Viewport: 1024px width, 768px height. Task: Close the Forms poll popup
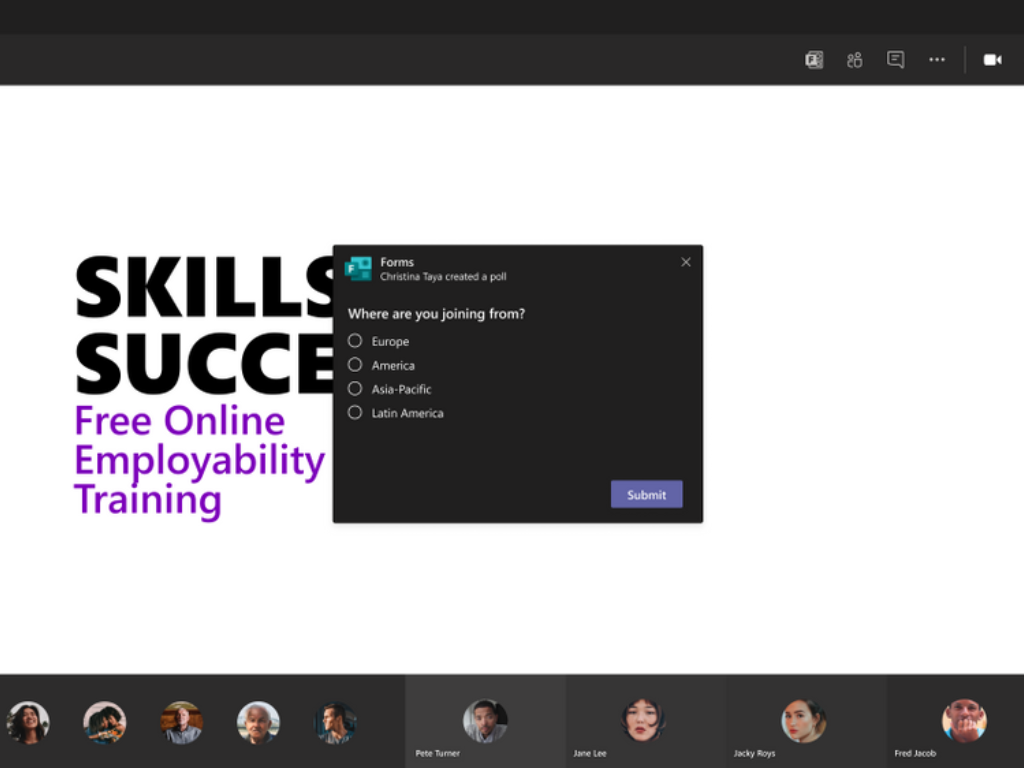coord(686,262)
